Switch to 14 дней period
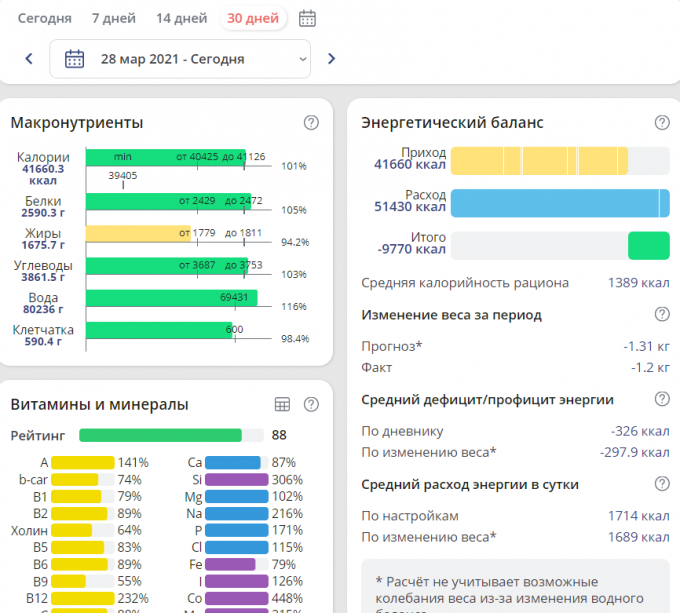This screenshot has width=680, height=613. [x=181, y=18]
